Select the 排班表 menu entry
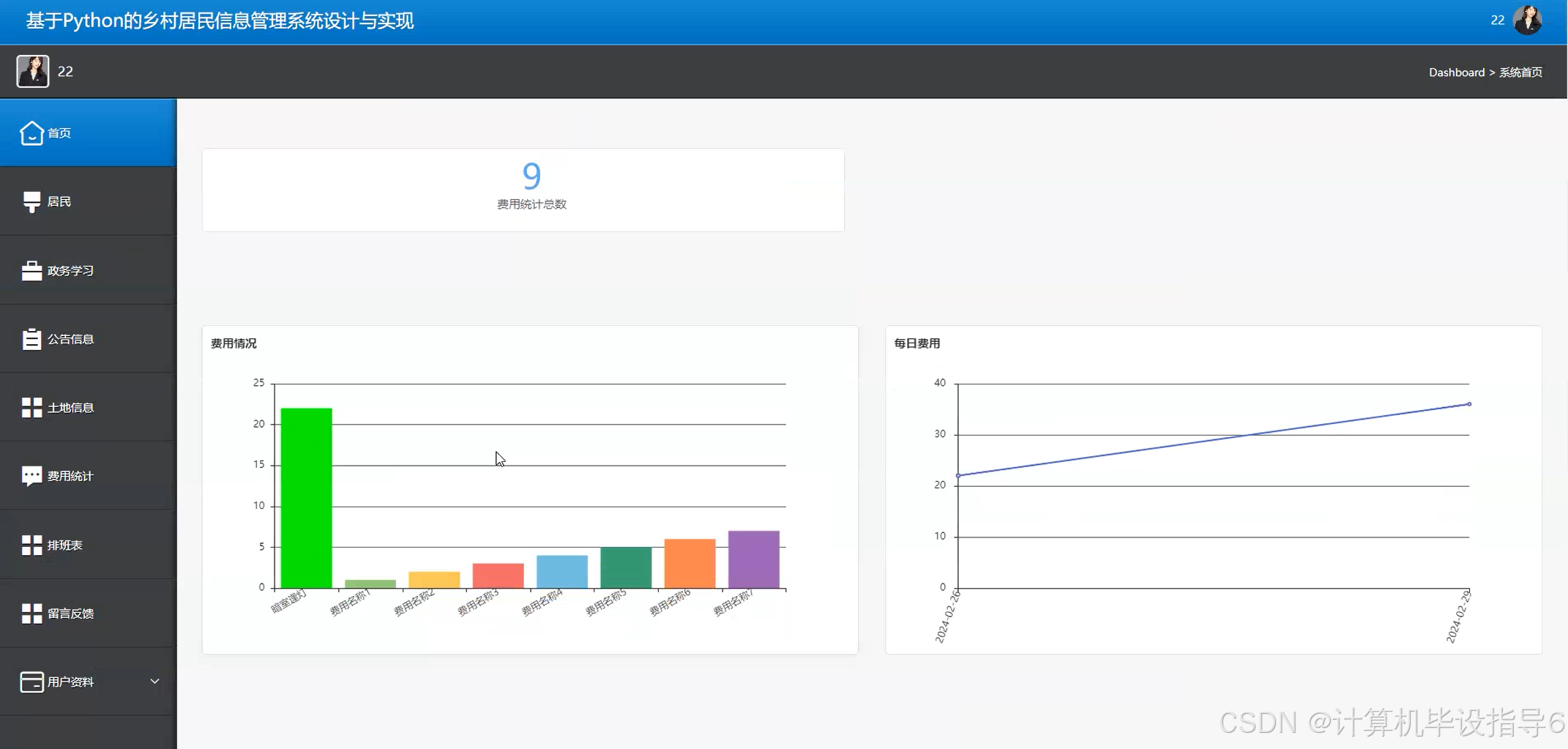 88,545
